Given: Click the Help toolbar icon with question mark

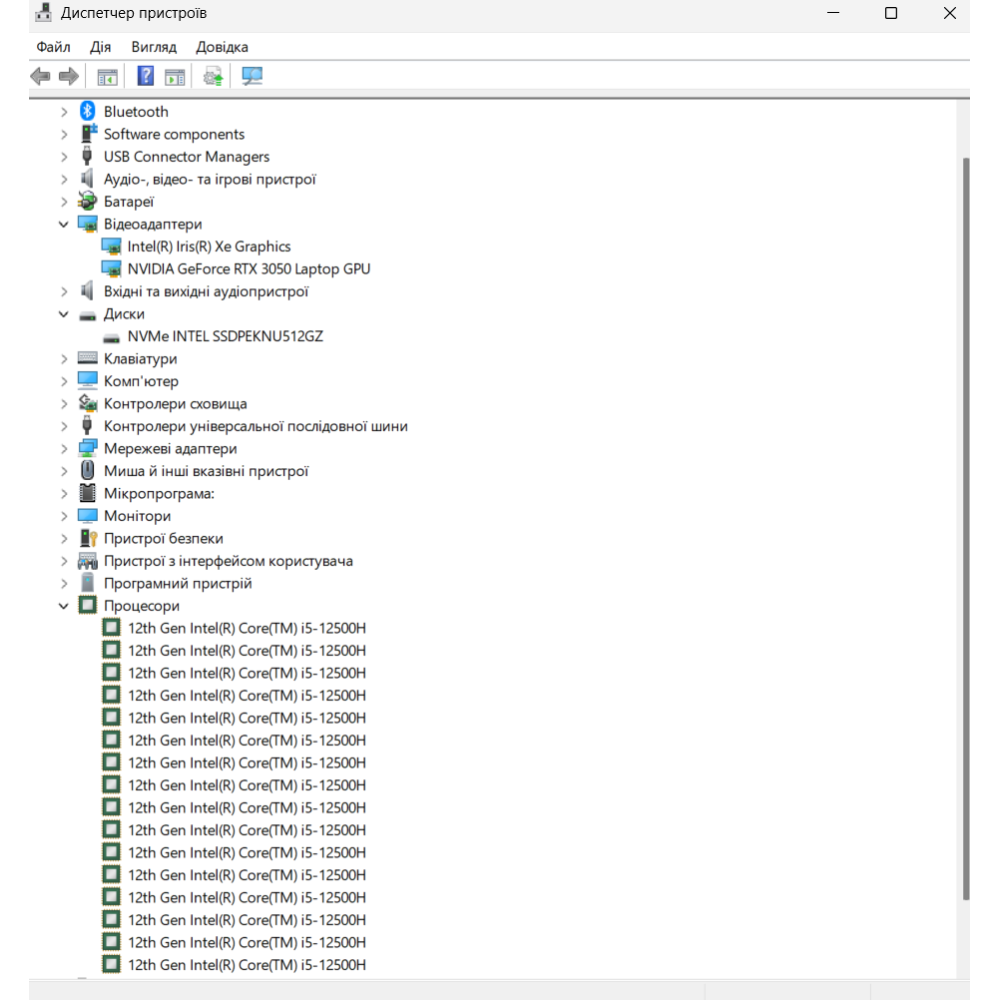Looking at the screenshot, I should click(145, 76).
